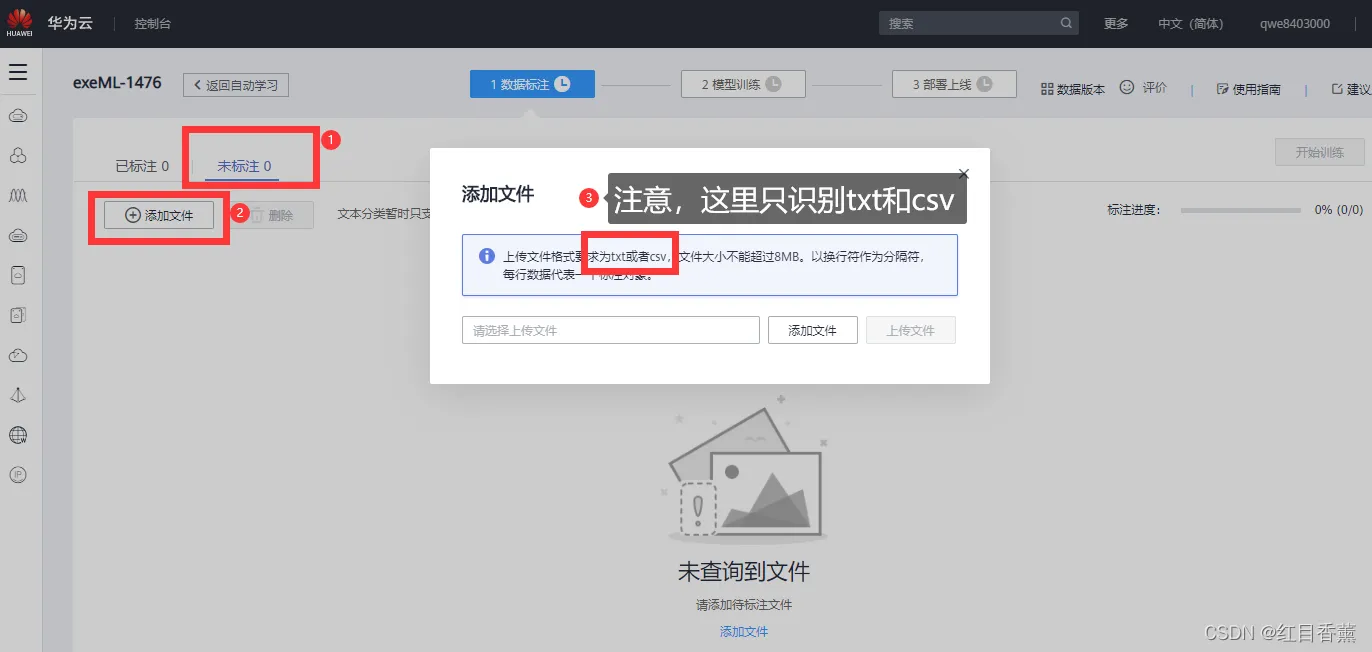The image size is (1372, 652).
Task: Switch to the 已标注 0 tab
Action: (x=142, y=166)
